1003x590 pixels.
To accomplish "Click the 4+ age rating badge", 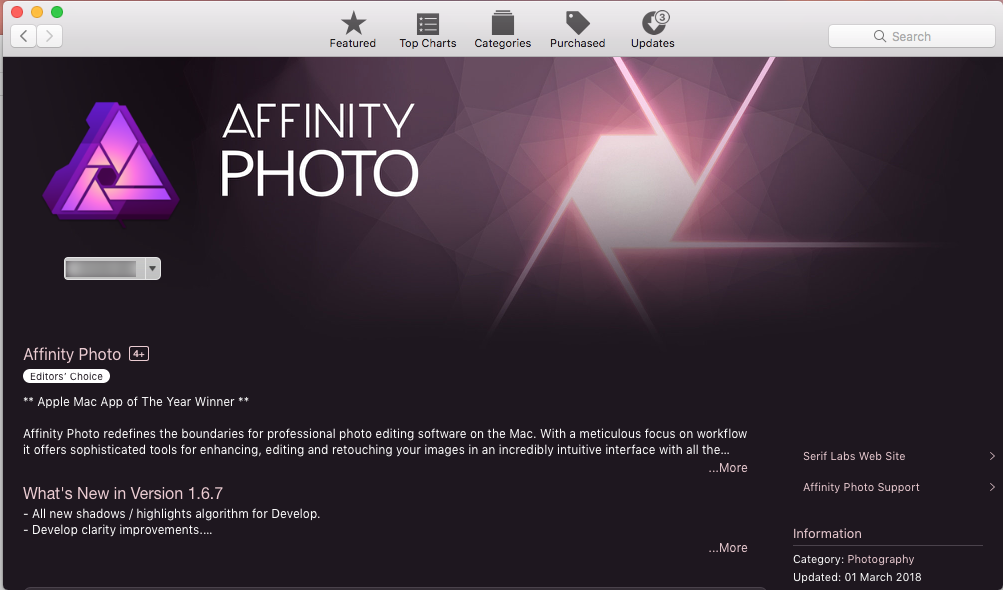I will click(x=139, y=354).
